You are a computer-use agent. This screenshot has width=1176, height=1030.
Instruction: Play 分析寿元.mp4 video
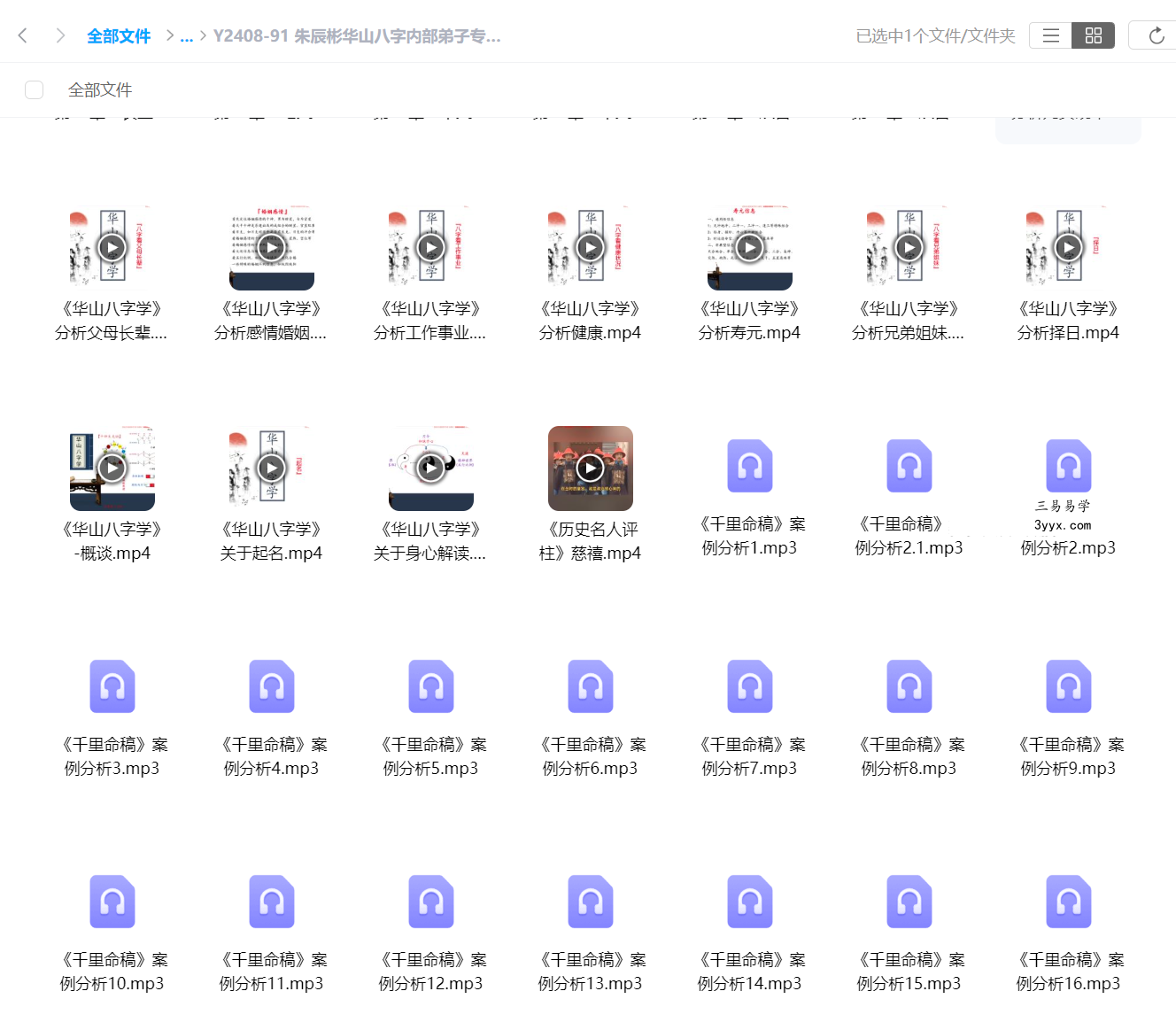tap(750, 248)
